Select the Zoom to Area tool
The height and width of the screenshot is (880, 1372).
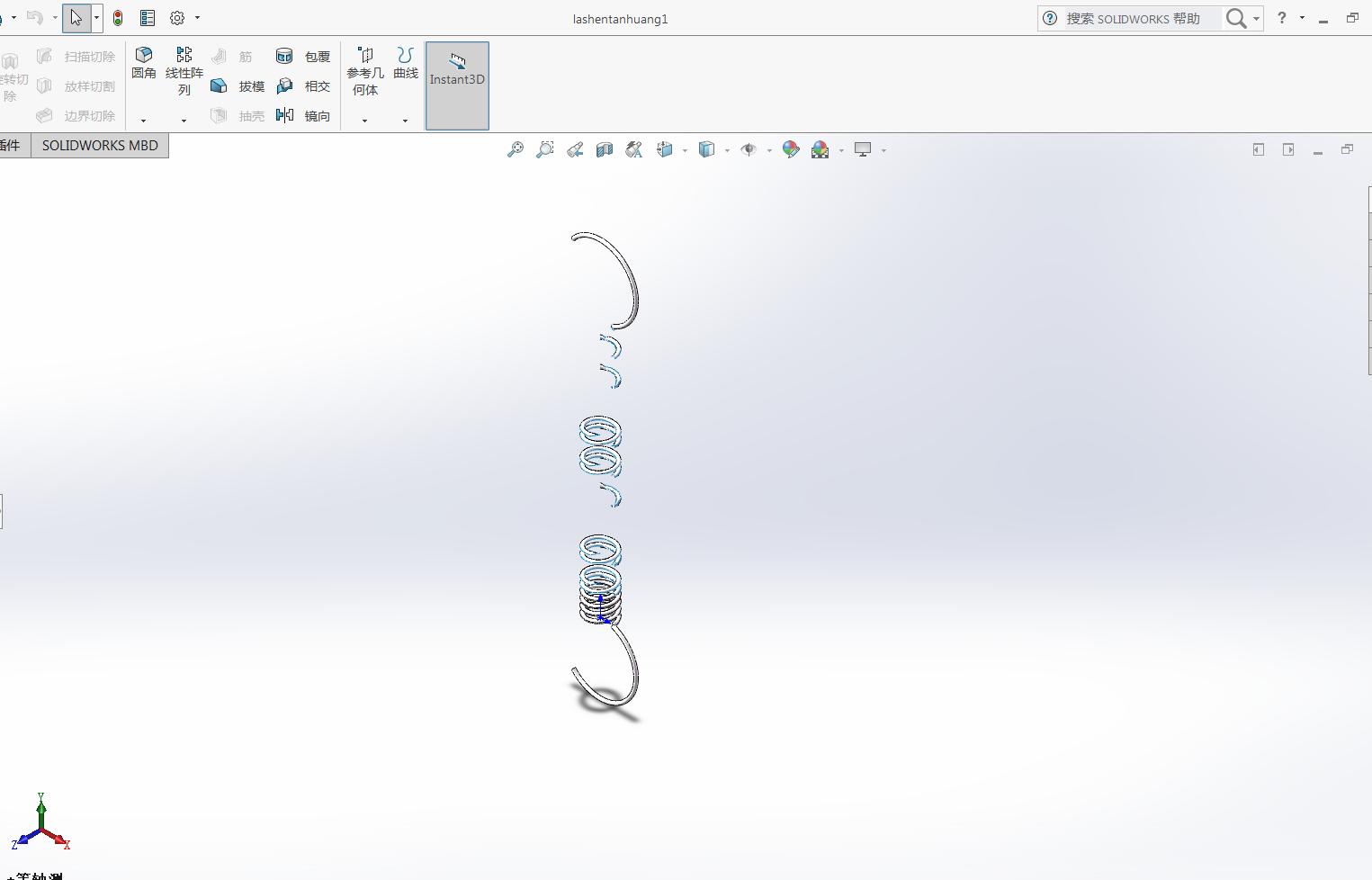545,150
